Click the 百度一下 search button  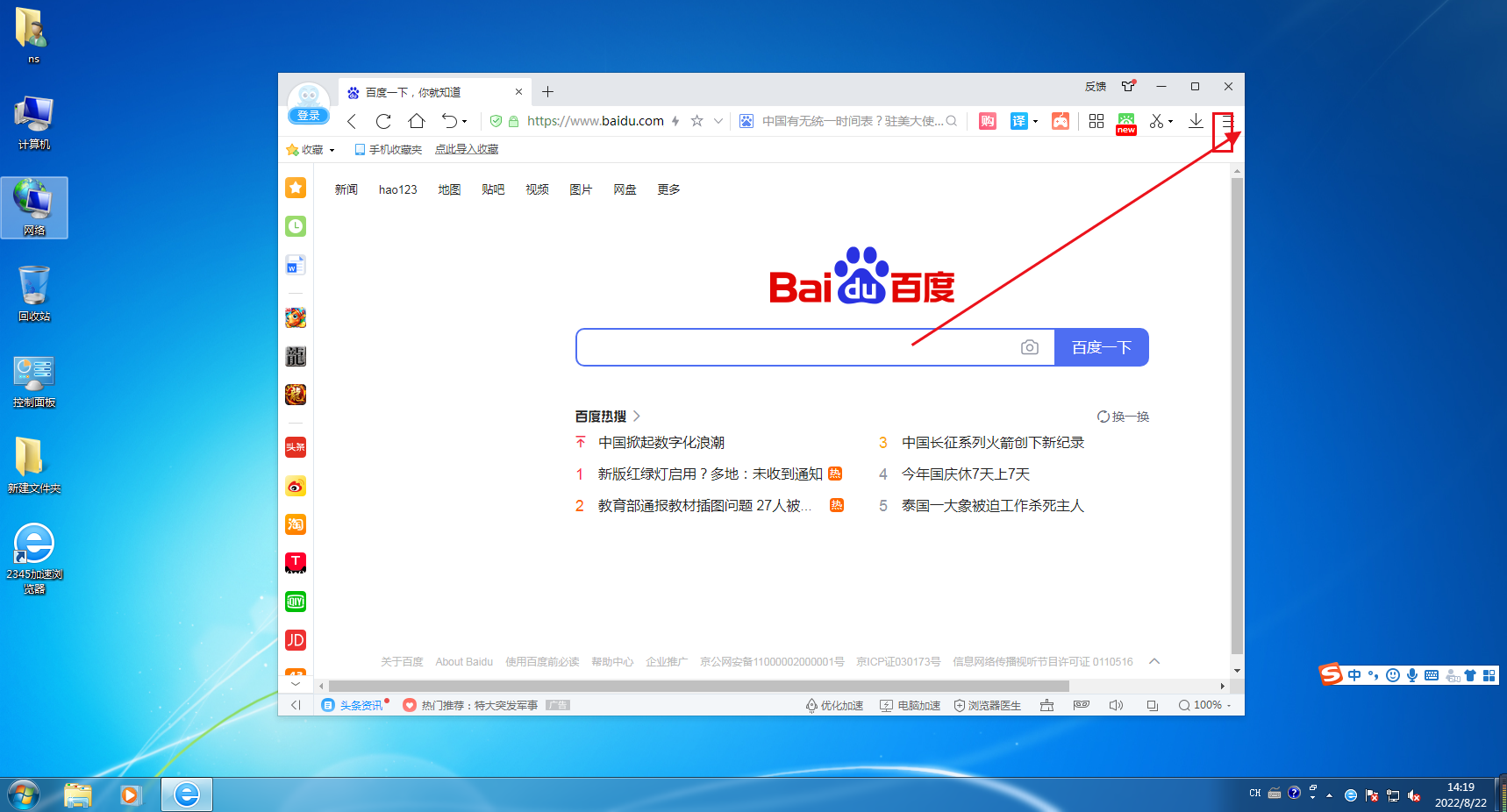1102,347
